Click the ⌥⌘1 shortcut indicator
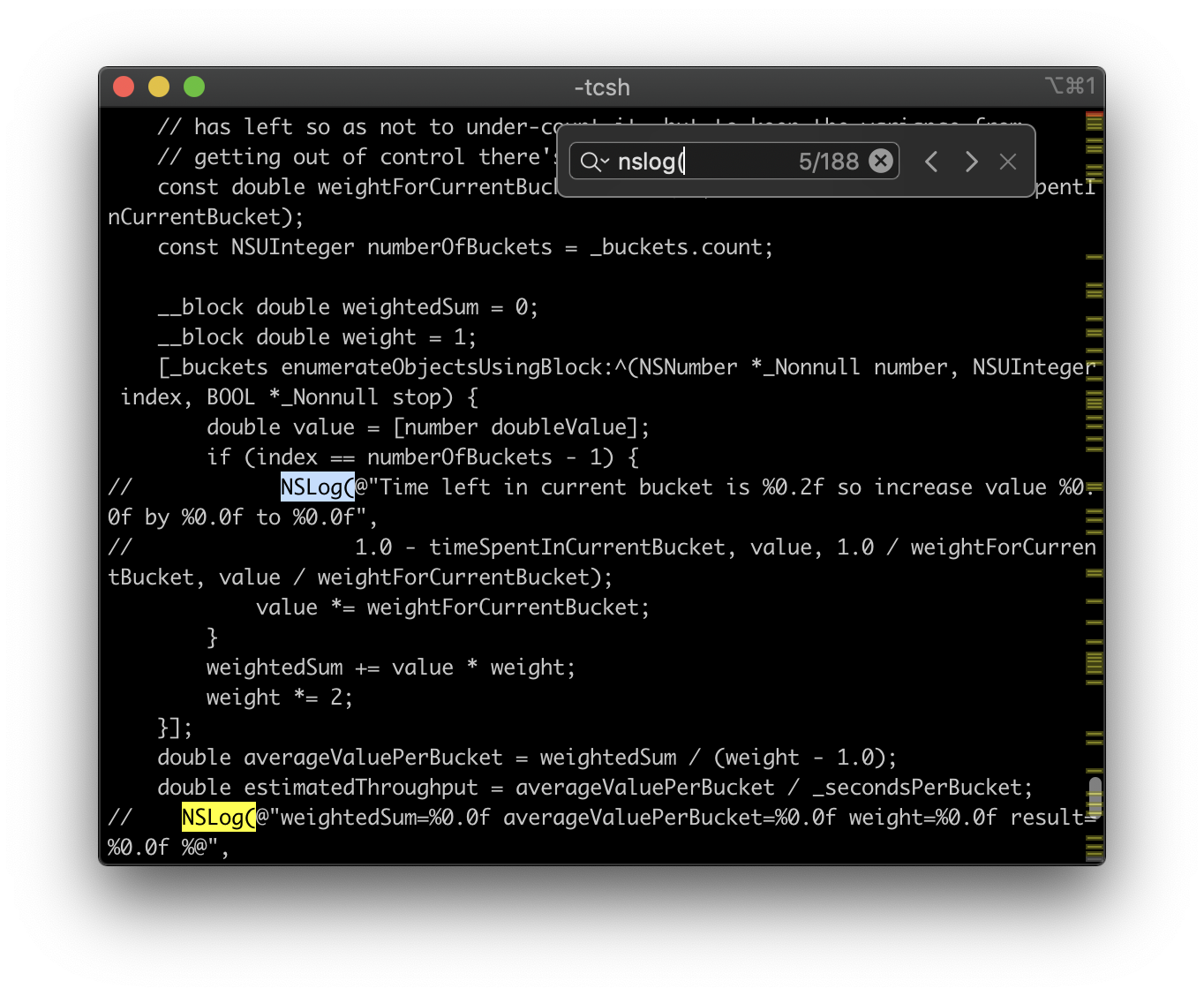 click(x=1070, y=86)
